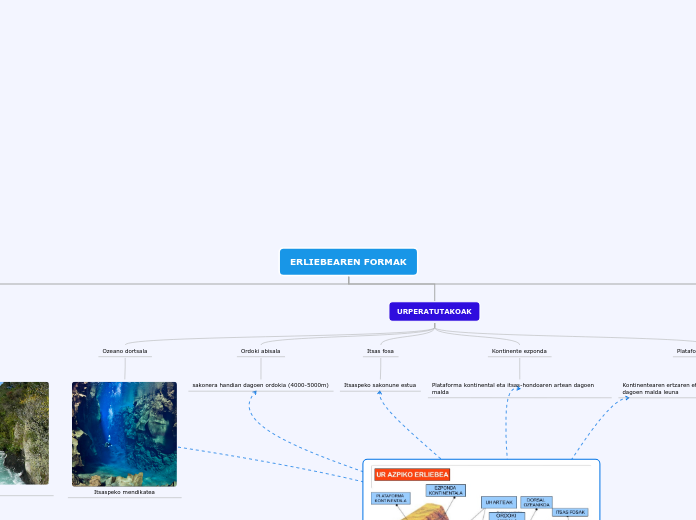Open the coastal cliff photo thumbnail
The image size is (696, 520).
tap(24, 433)
